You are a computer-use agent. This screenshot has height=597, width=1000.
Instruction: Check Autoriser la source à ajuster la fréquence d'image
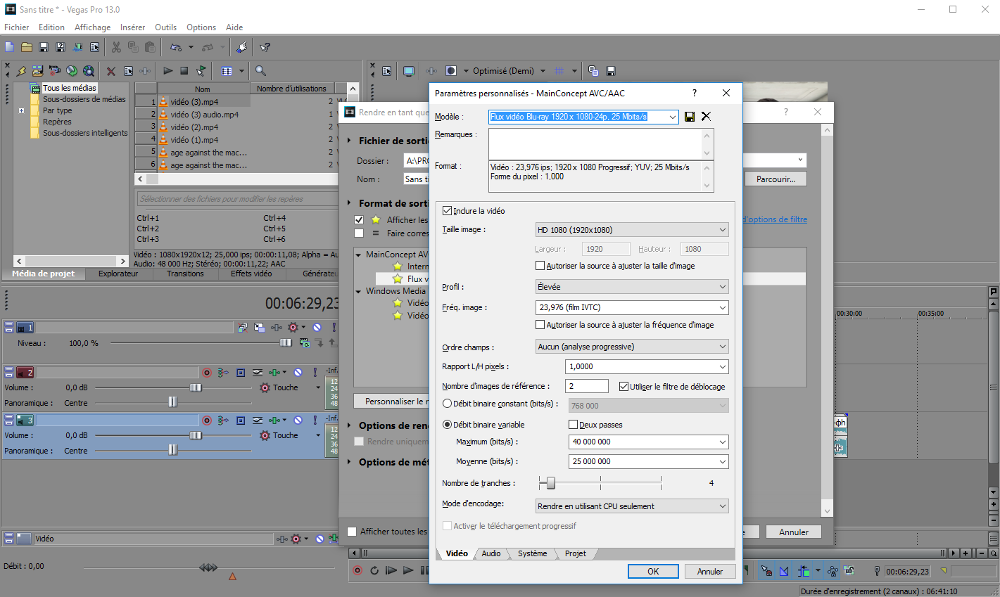pyautogui.click(x=540, y=325)
